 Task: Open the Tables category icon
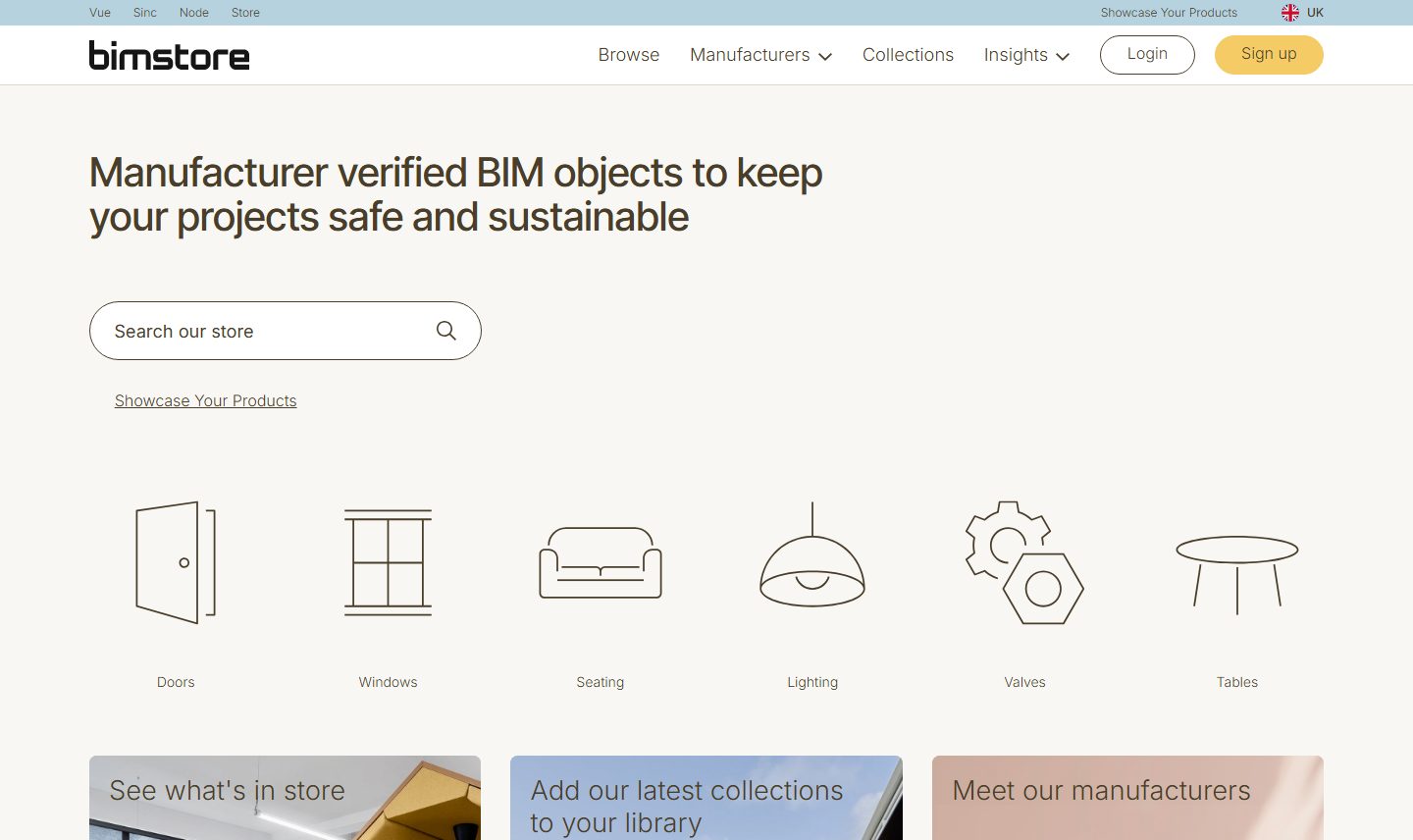[1237, 575]
